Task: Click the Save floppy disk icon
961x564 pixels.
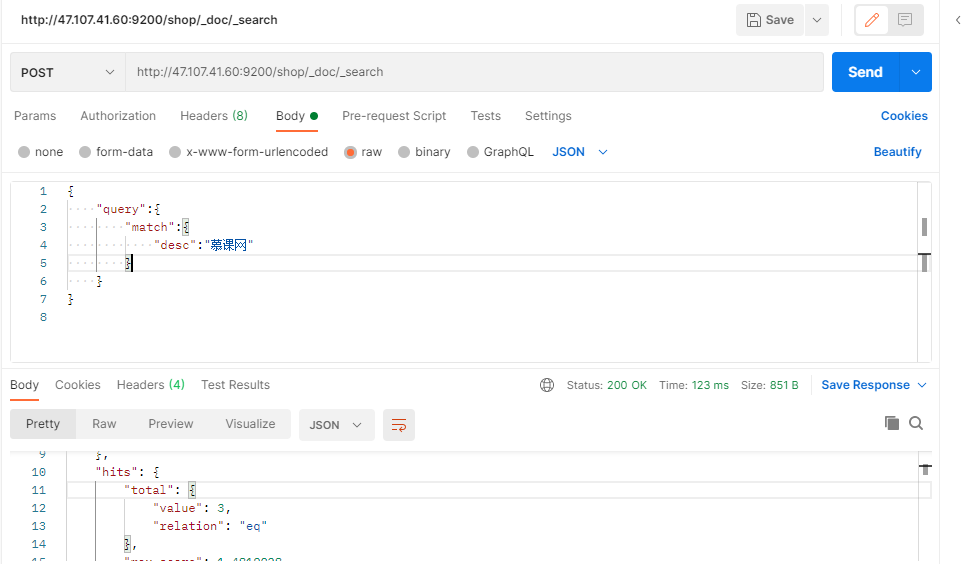Action: (753, 20)
